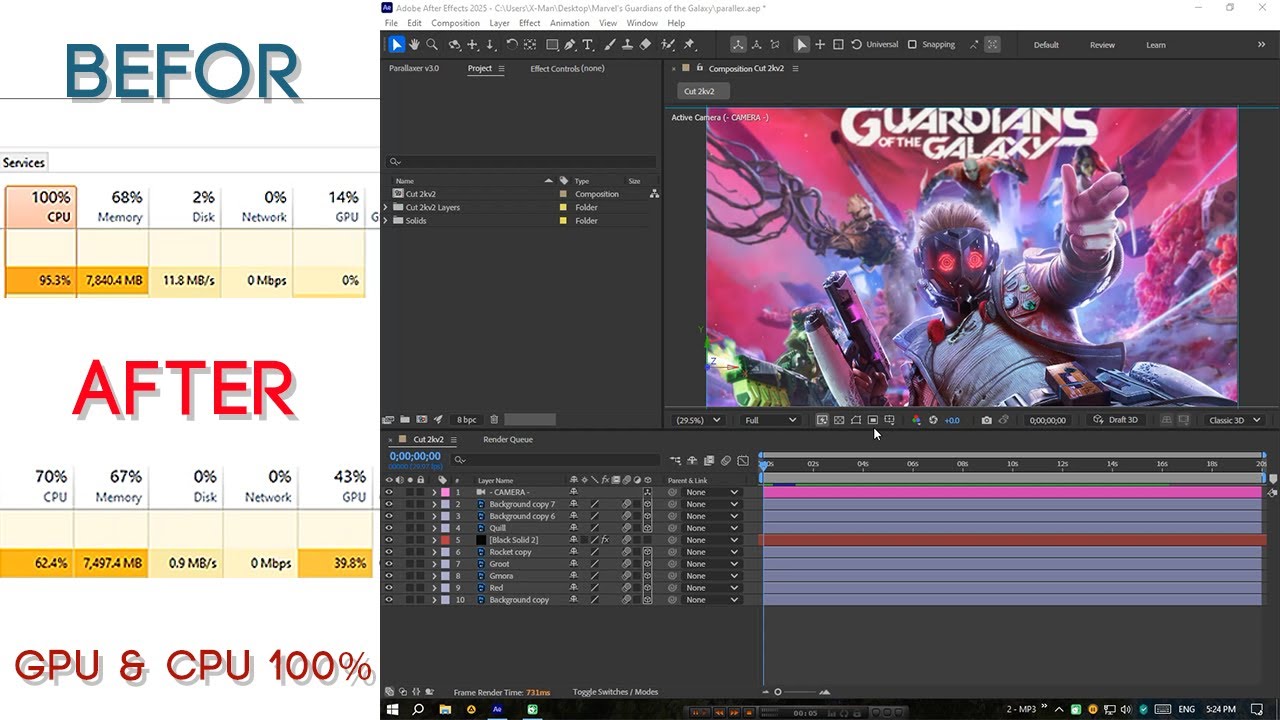Click Toggle Switches / Modes button
Screen dimensions: 1280x720
615,692
